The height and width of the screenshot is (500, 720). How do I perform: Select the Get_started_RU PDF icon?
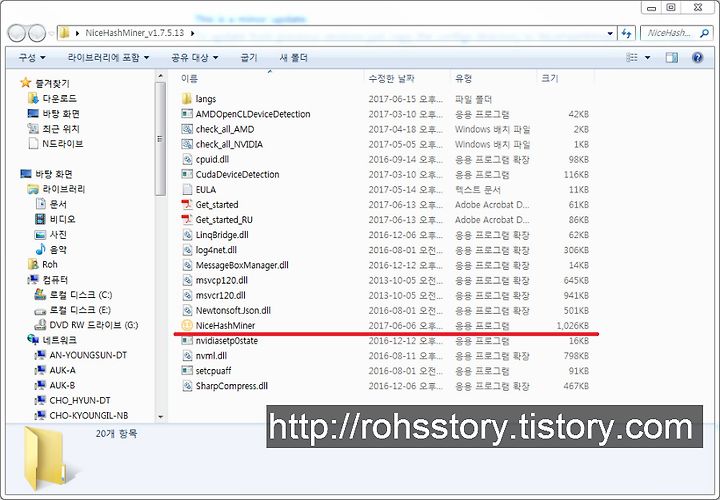tap(186, 220)
